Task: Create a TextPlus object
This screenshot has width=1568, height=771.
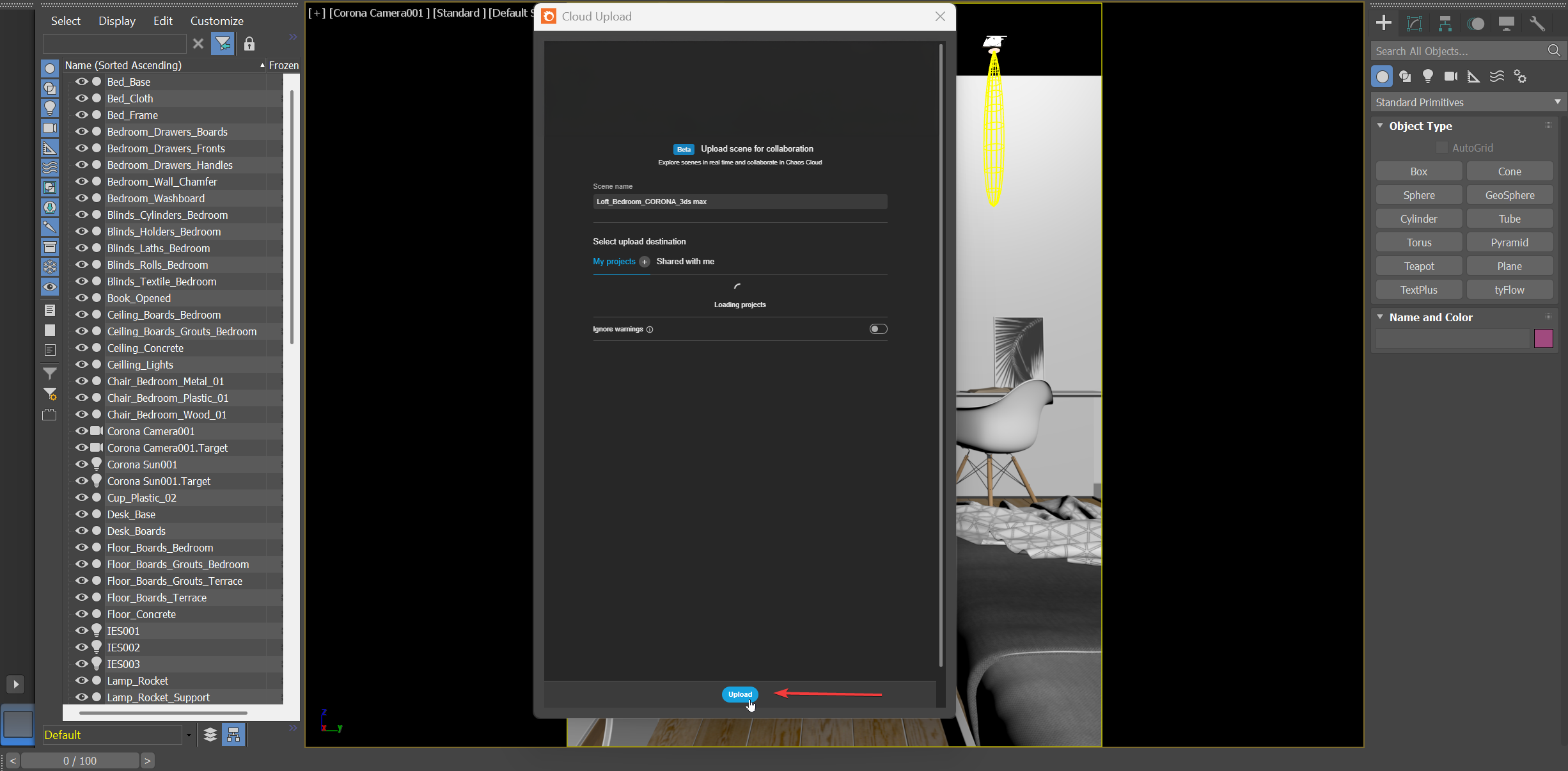Action: [1418, 290]
